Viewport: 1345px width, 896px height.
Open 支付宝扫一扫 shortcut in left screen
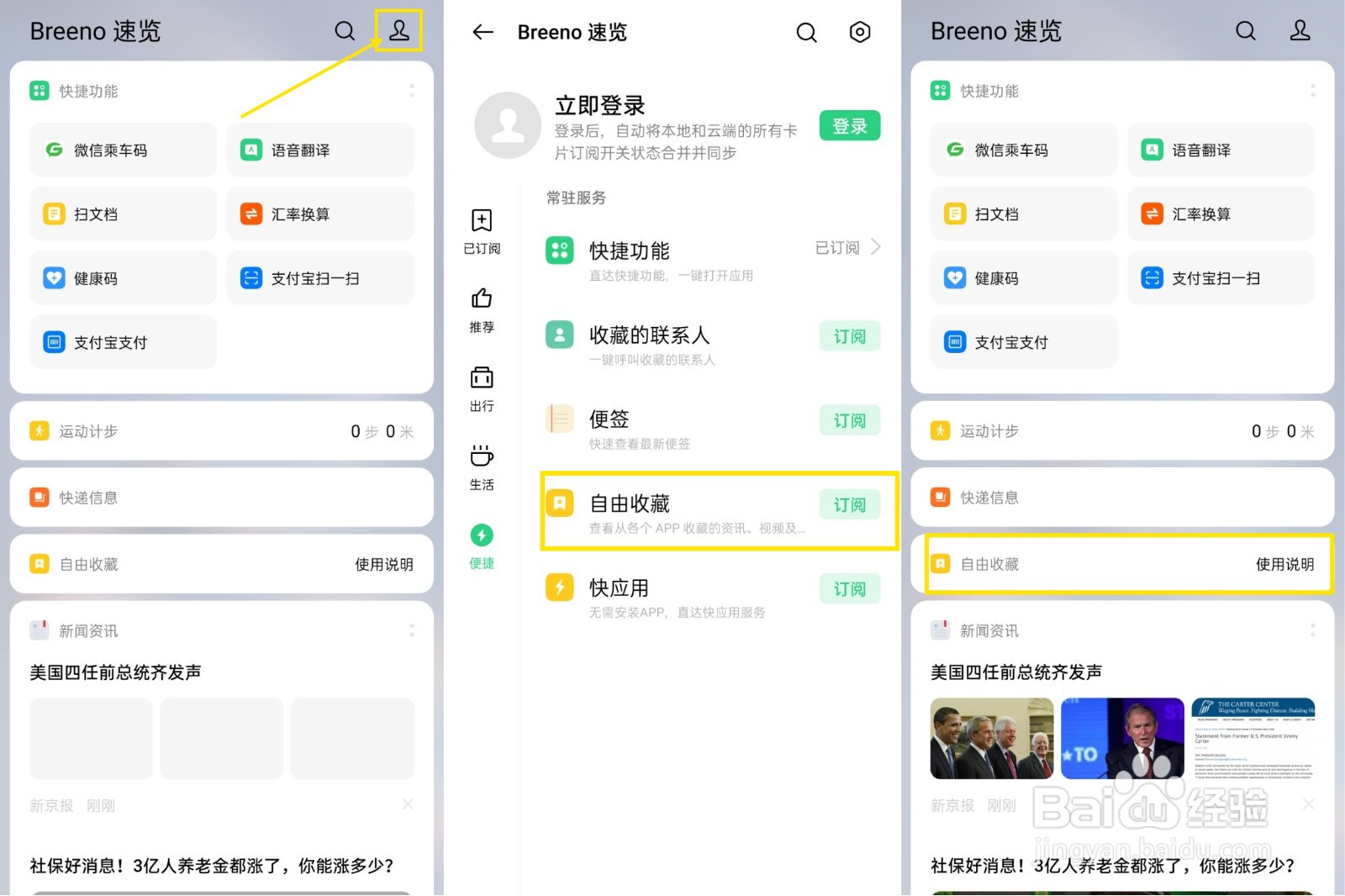coord(320,277)
